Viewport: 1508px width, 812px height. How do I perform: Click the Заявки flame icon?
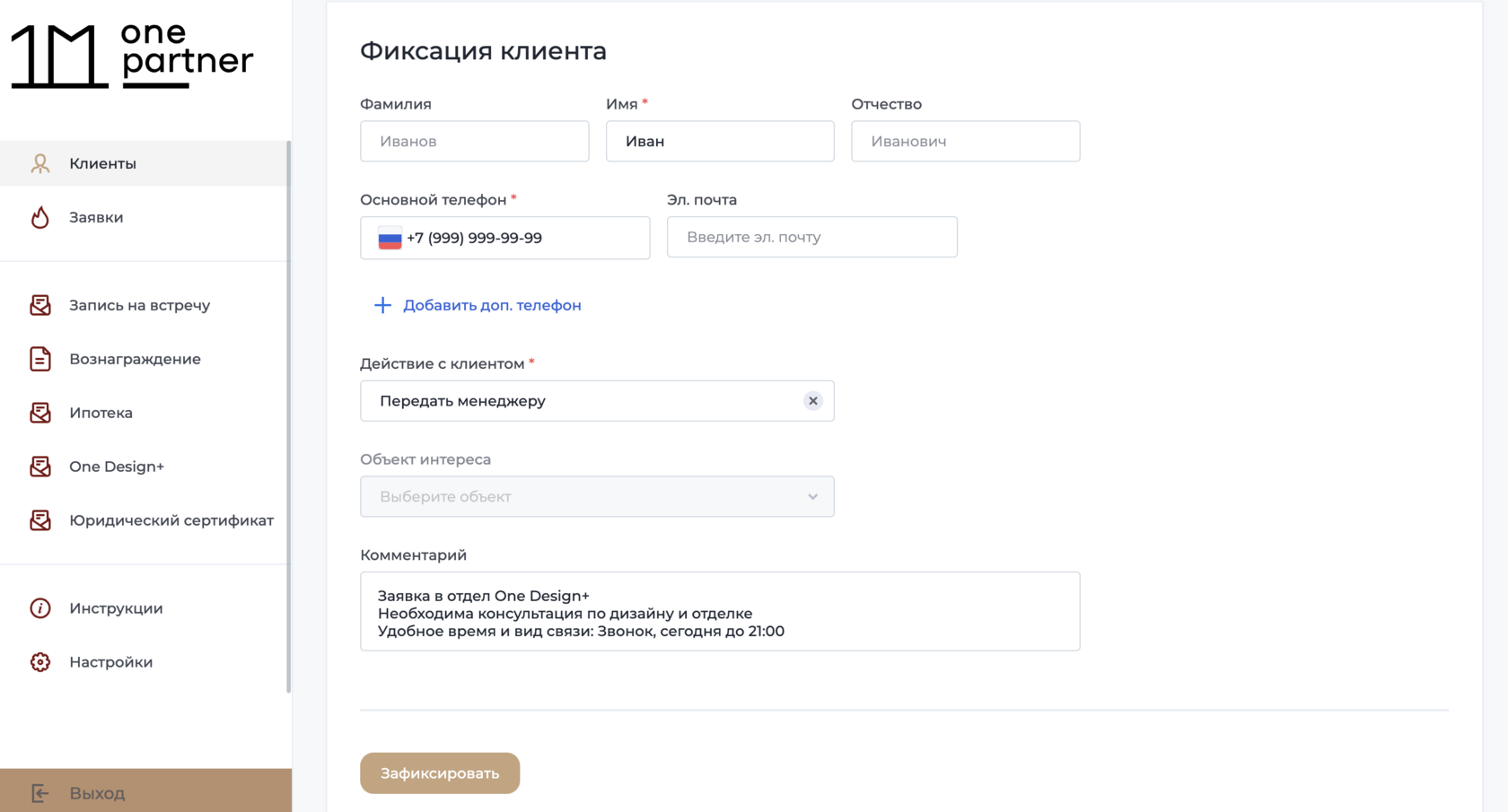pyautogui.click(x=40, y=217)
